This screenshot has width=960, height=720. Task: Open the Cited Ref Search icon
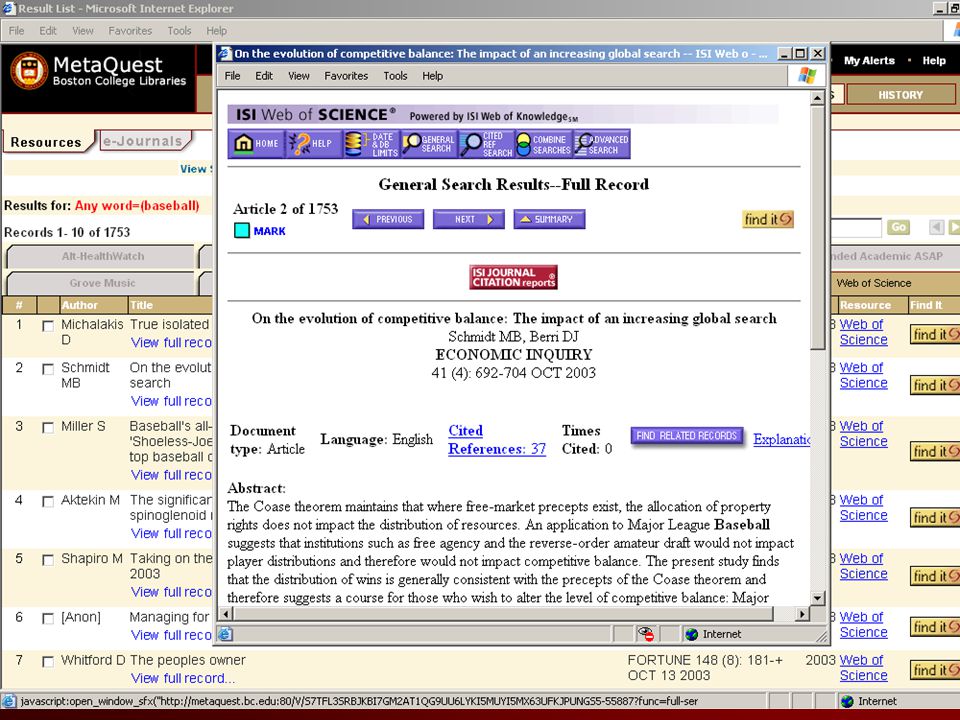[x=486, y=144]
